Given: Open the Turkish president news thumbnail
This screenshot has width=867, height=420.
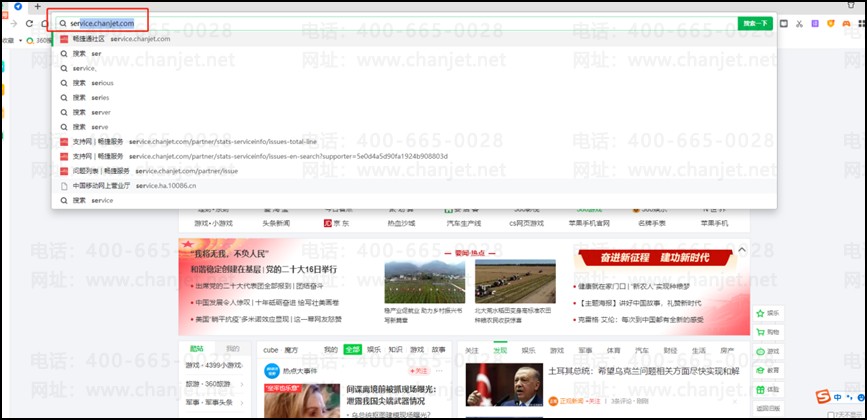Looking at the screenshot, I should coord(504,385).
